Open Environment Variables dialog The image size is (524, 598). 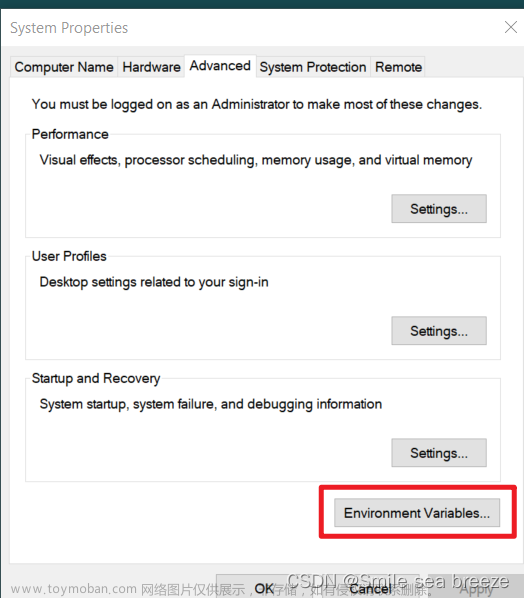(x=417, y=513)
